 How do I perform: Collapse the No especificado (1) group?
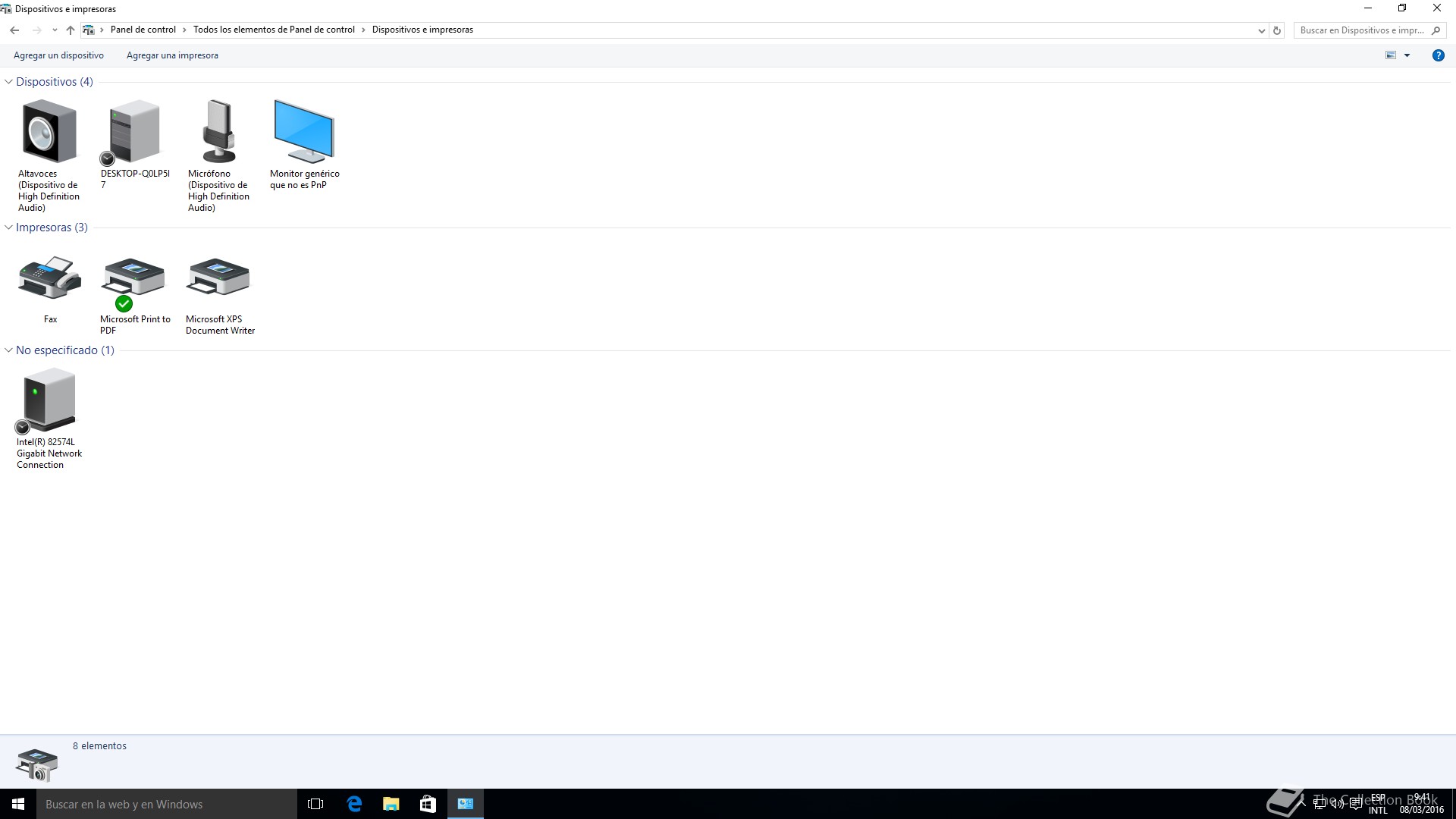(x=9, y=350)
